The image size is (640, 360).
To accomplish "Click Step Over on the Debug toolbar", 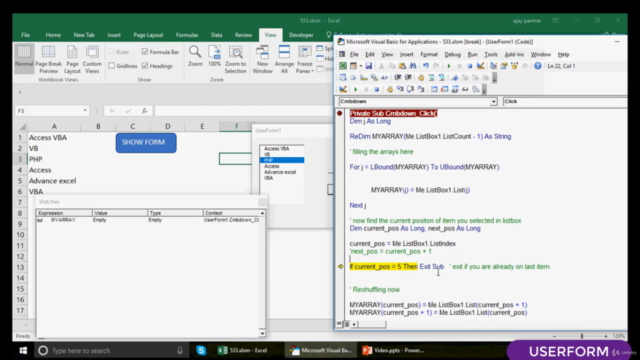I will click(x=410, y=89).
